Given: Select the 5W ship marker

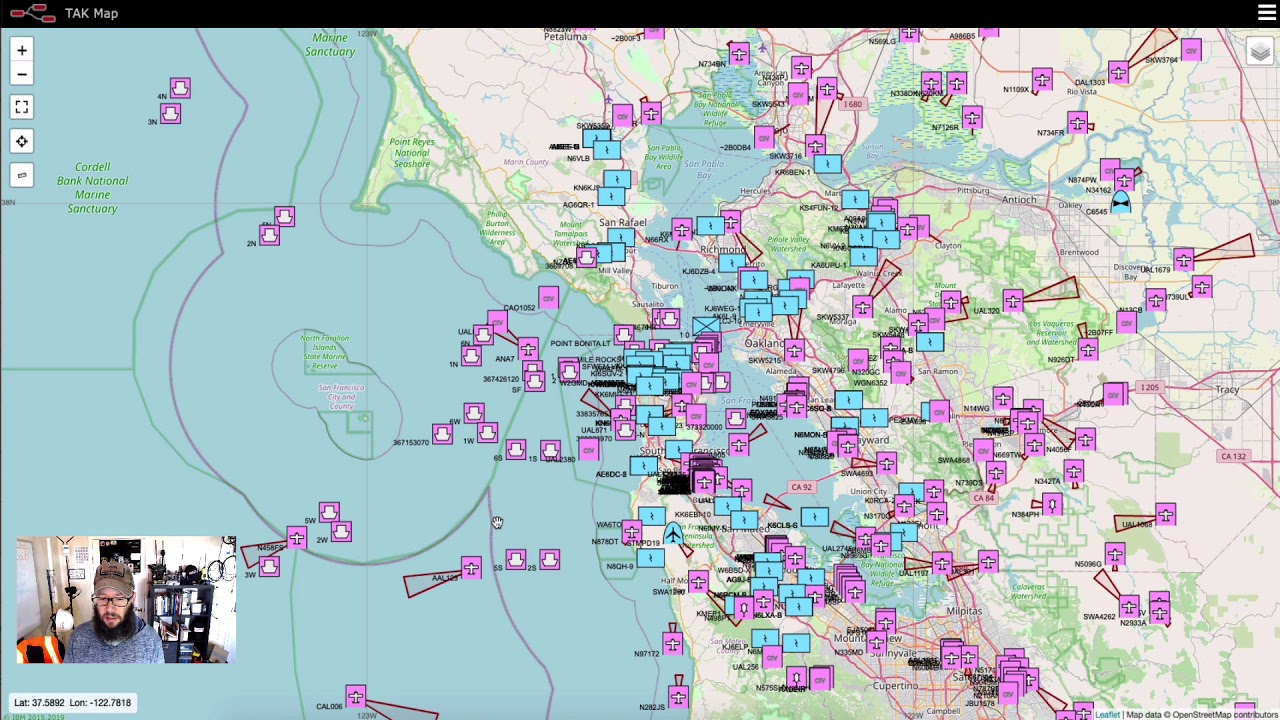Looking at the screenshot, I should pyautogui.click(x=329, y=513).
